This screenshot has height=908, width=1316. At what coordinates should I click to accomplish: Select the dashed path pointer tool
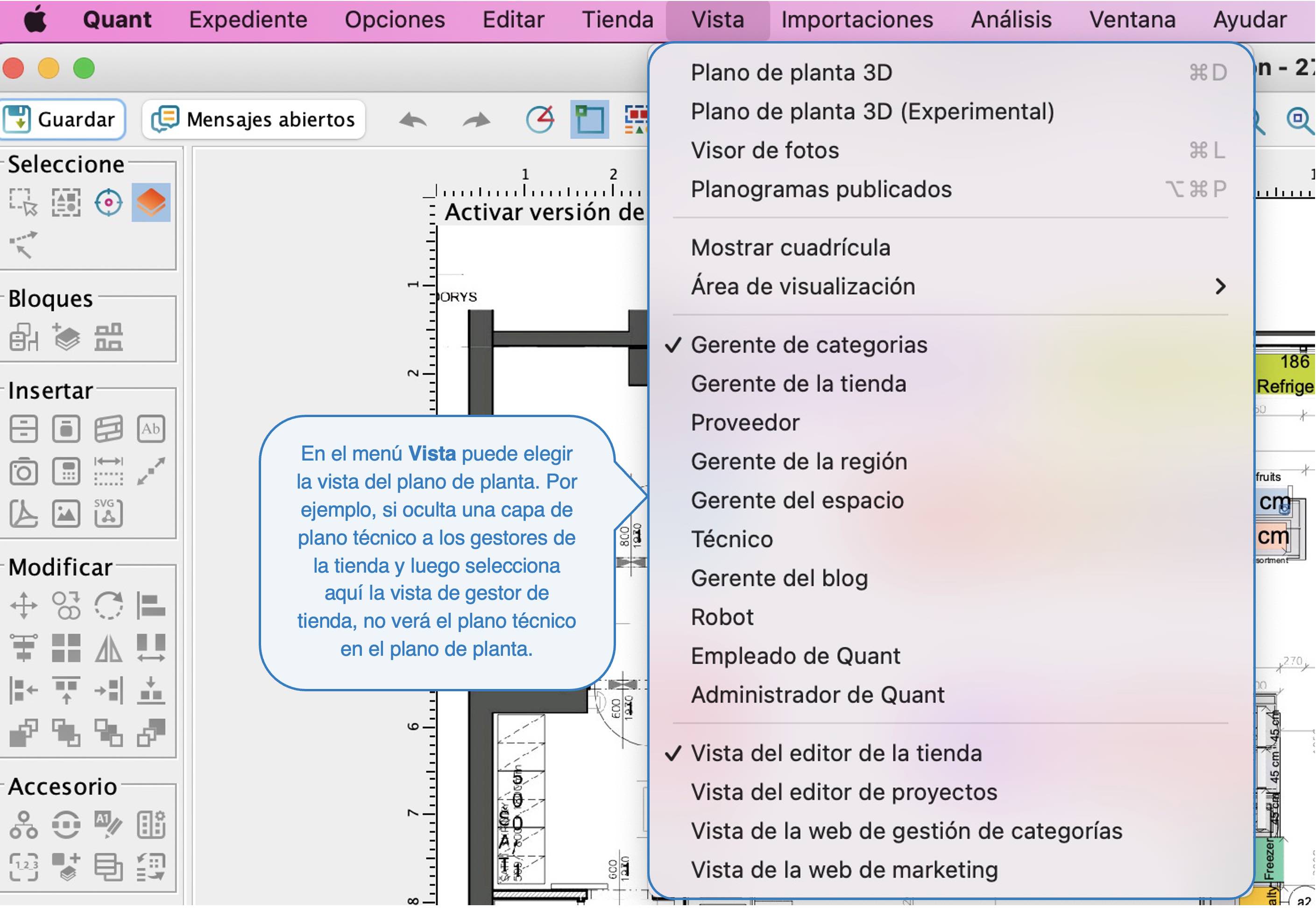click(23, 245)
